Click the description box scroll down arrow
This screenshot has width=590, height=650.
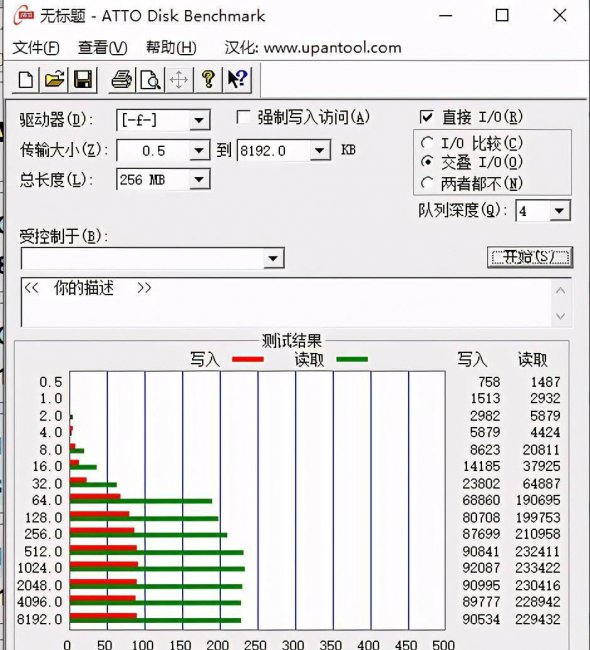coord(561,317)
